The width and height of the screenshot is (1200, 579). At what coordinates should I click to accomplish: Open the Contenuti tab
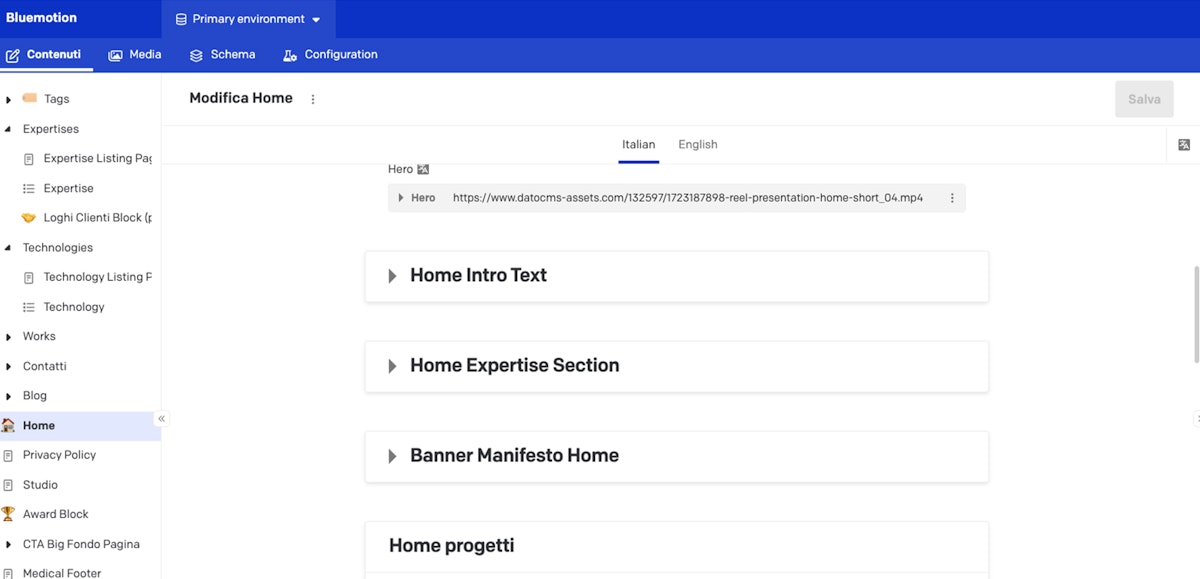[x=46, y=55]
